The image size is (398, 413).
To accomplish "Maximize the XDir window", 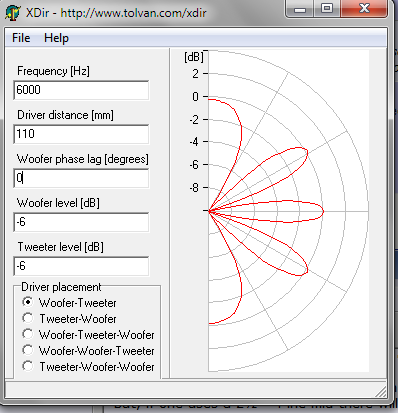I will 327,9.
